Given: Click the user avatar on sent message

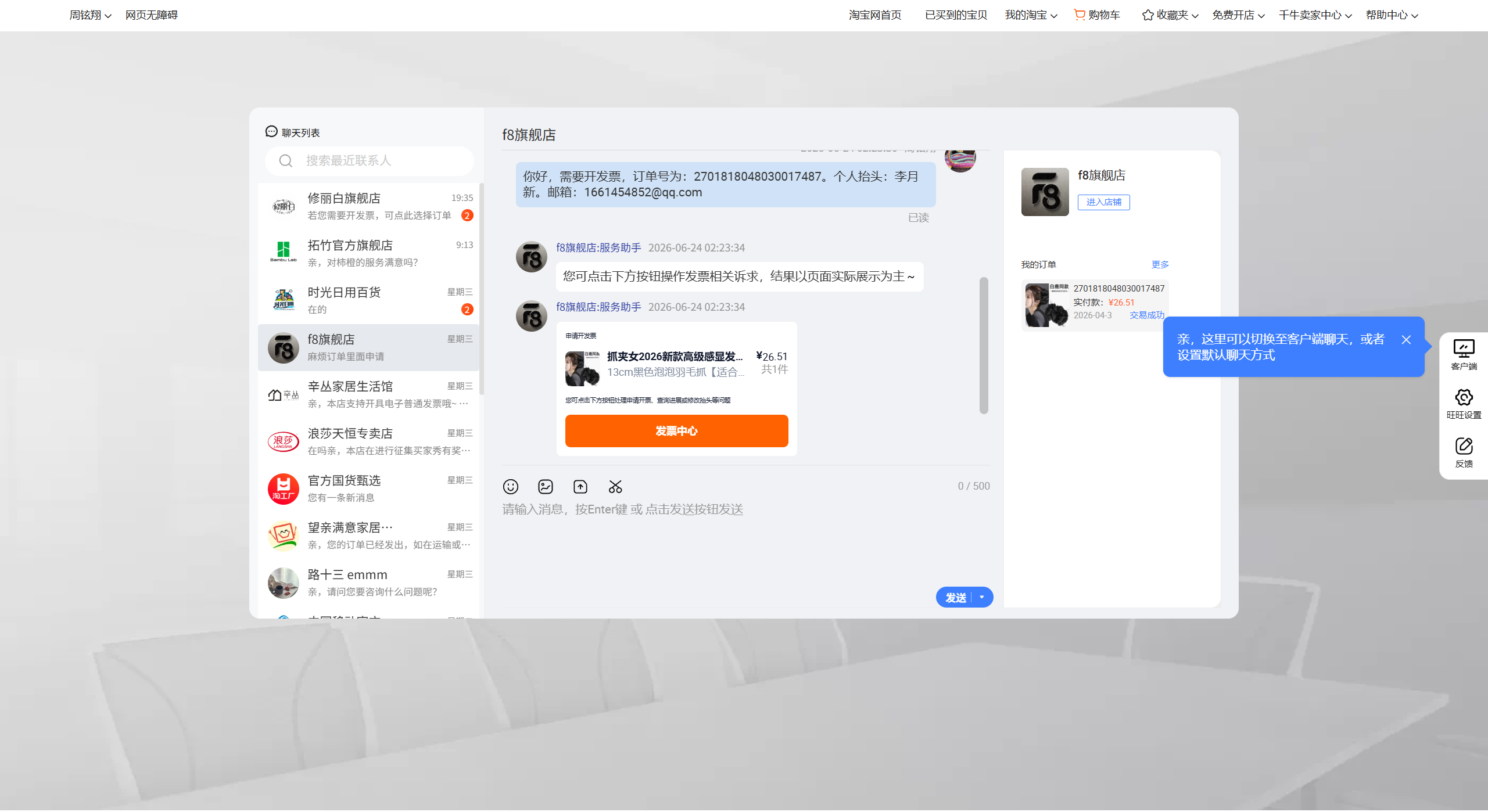Looking at the screenshot, I should (x=960, y=161).
